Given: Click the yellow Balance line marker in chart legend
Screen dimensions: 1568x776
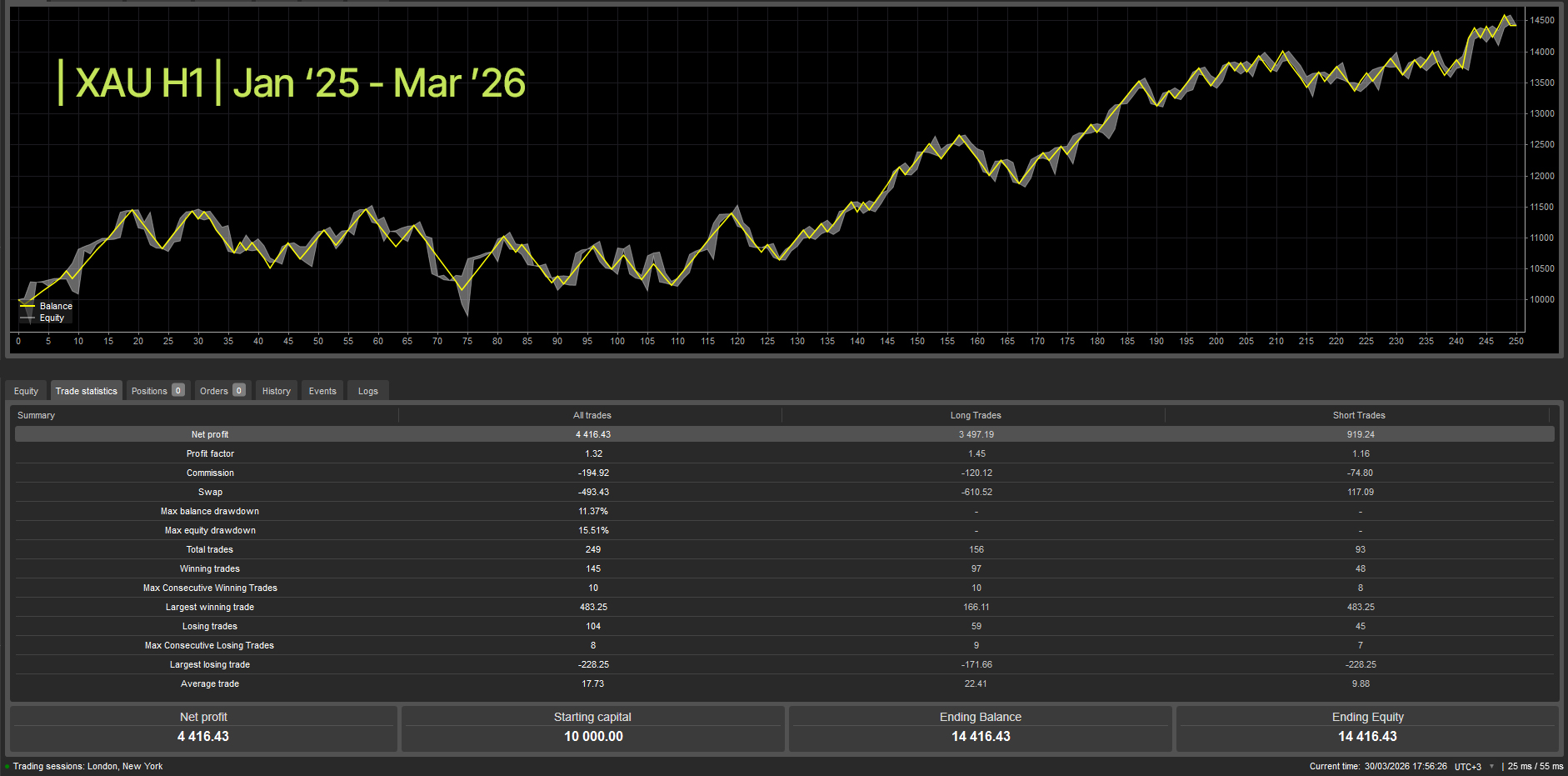Looking at the screenshot, I should click(x=29, y=306).
